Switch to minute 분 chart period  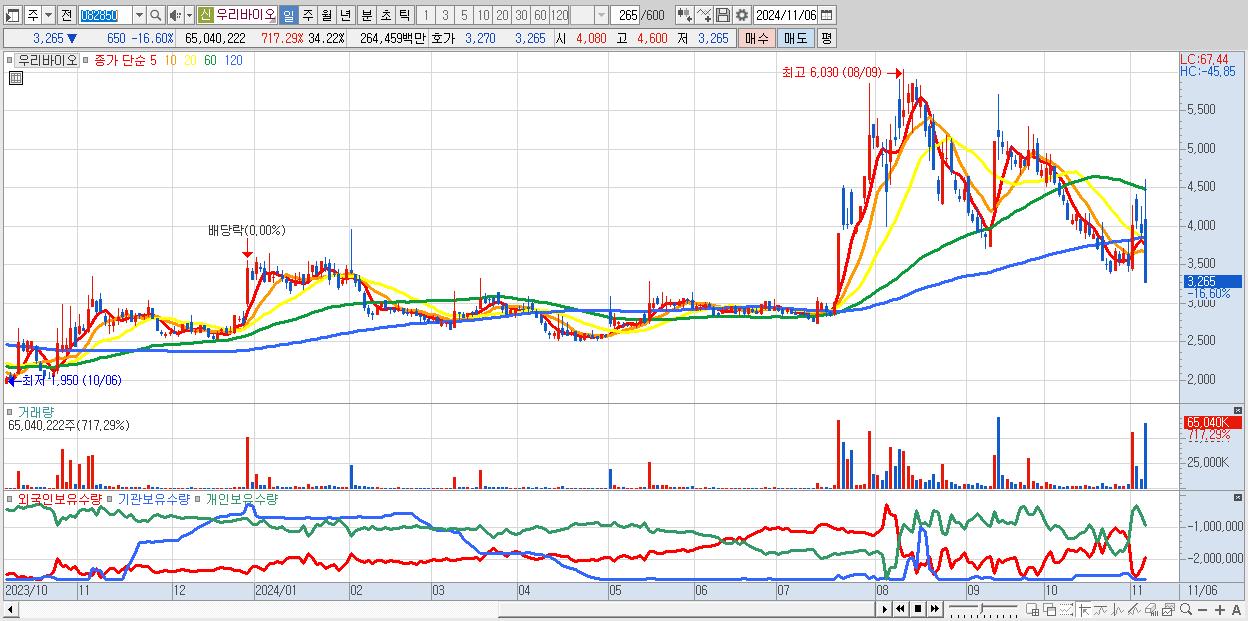pyautogui.click(x=367, y=16)
